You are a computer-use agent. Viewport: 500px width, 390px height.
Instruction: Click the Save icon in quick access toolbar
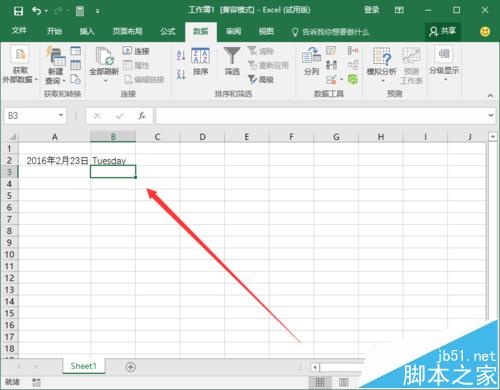pos(18,11)
